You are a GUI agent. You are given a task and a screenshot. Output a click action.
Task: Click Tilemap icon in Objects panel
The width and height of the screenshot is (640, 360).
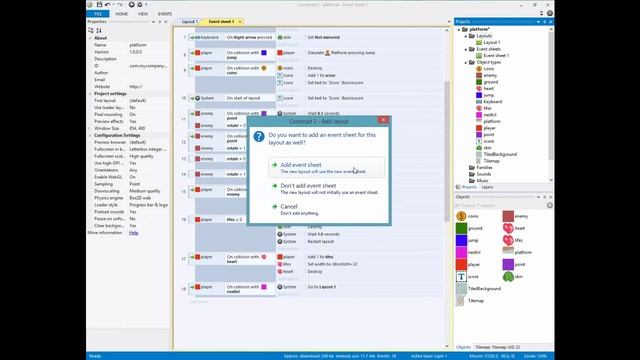tap(460, 301)
